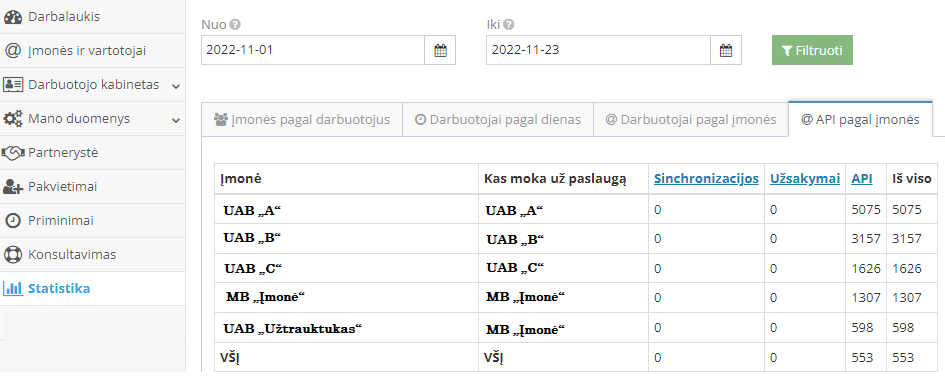Click the Iš viso value 553

pos(903,357)
